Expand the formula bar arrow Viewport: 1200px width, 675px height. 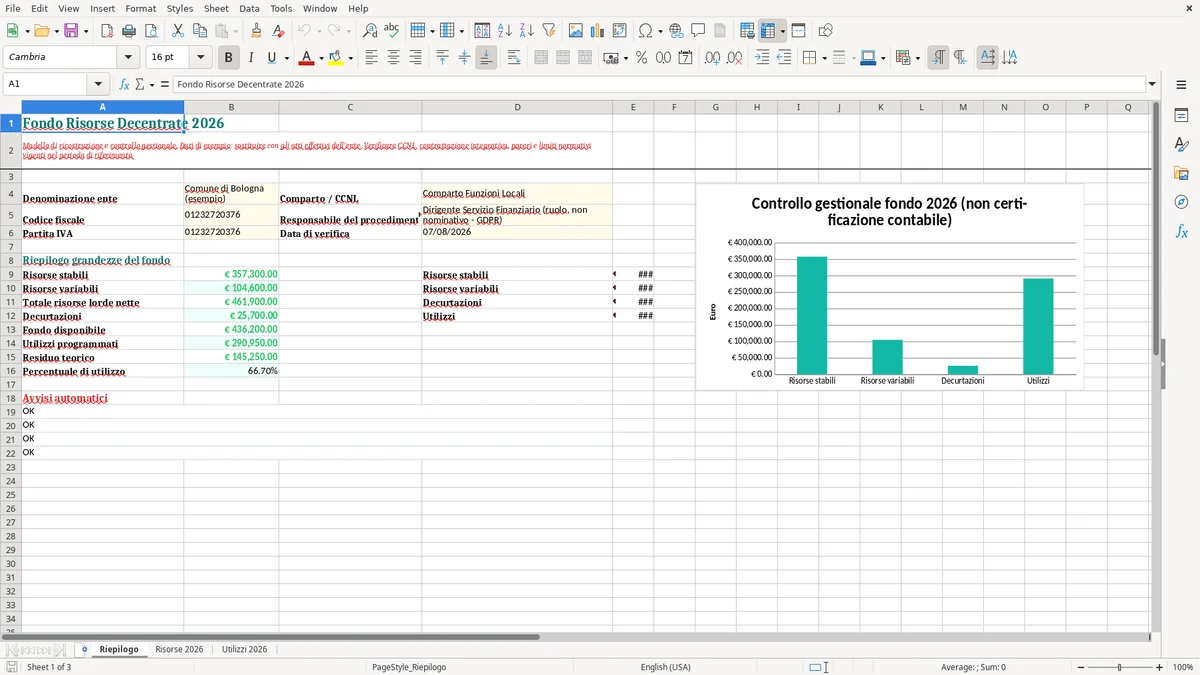pyautogui.click(x=1153, y=85)
